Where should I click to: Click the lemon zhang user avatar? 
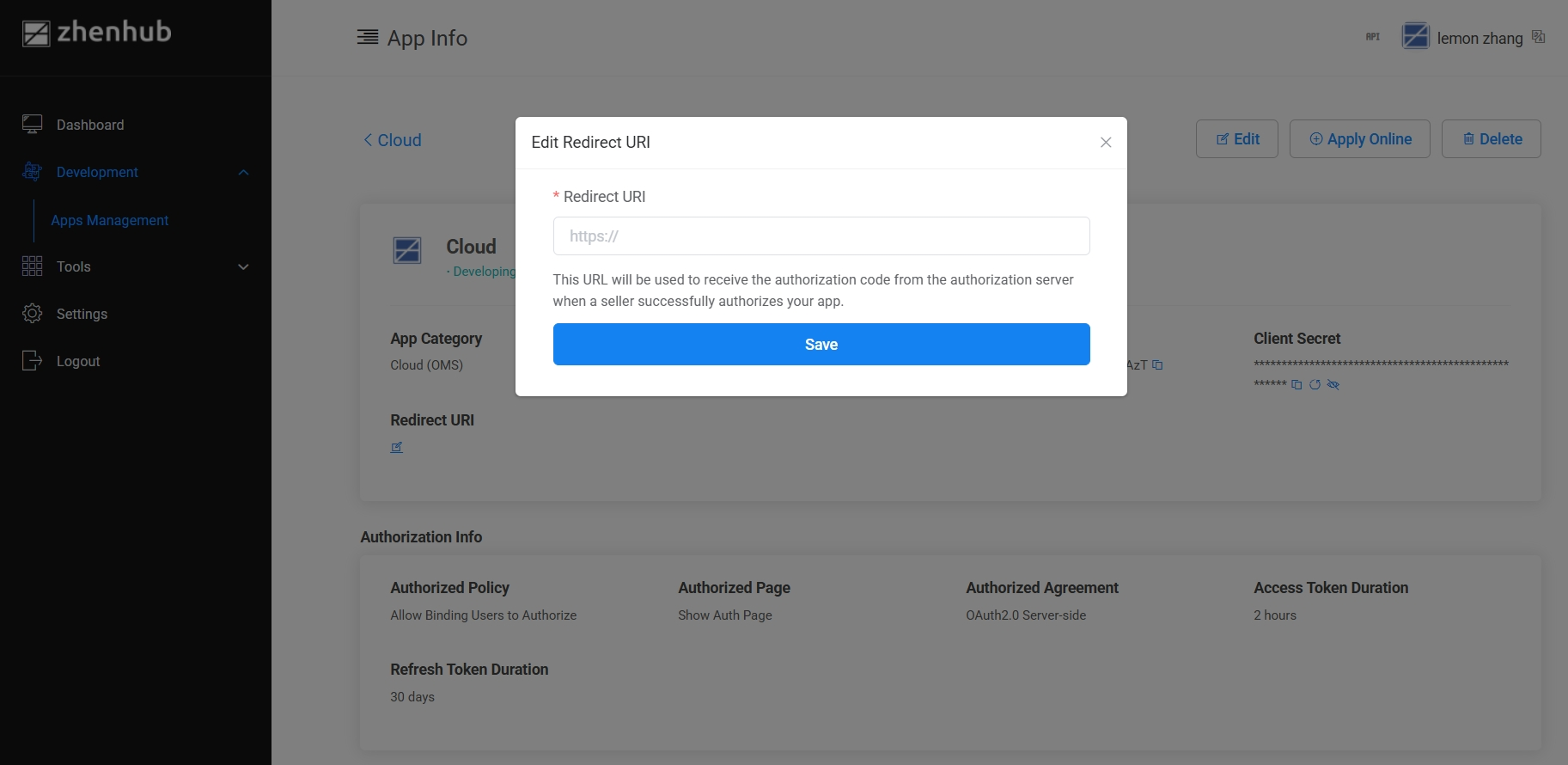coord(1415,37)
